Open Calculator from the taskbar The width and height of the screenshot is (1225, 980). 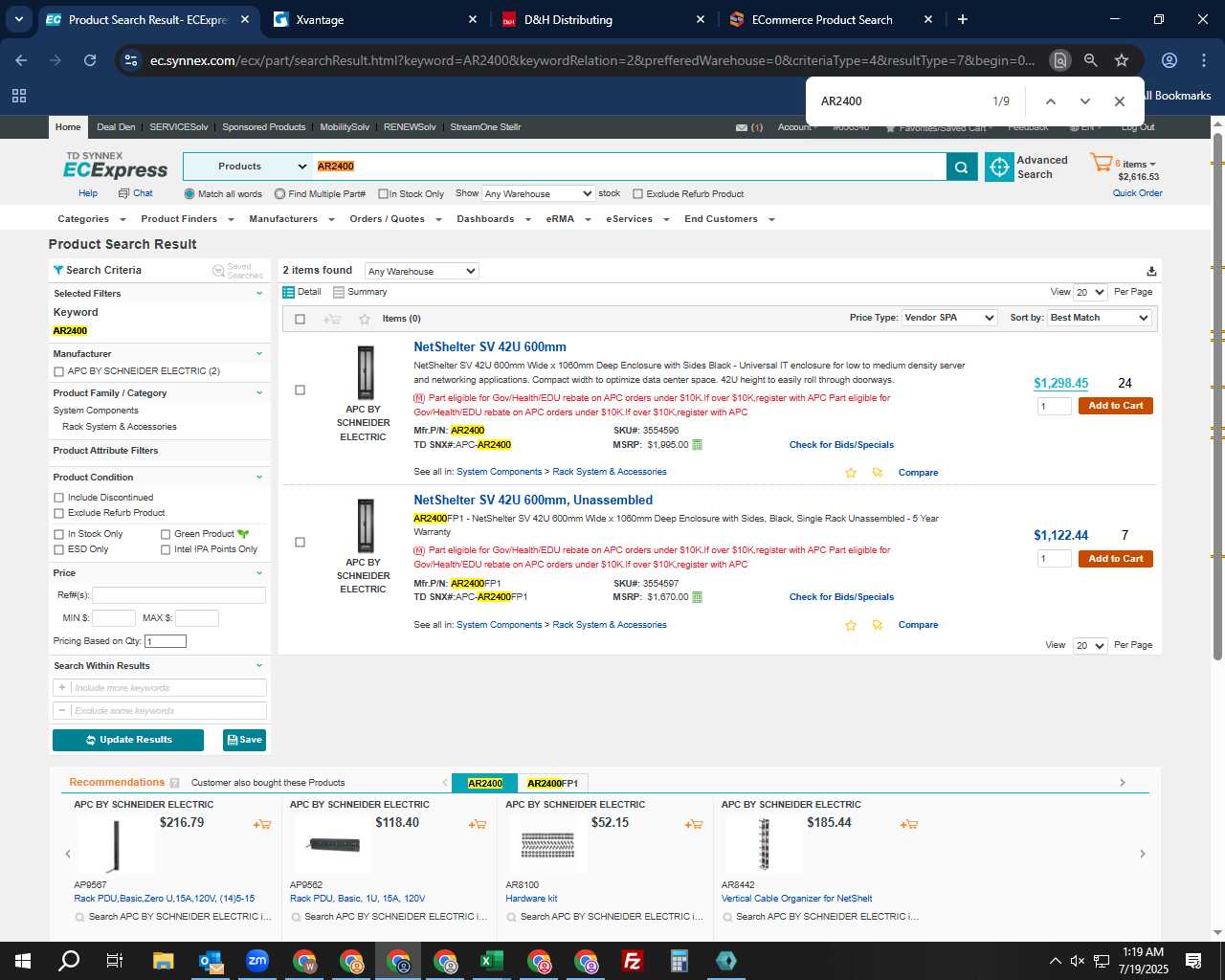pyautogui.click(x=679, y=961)
